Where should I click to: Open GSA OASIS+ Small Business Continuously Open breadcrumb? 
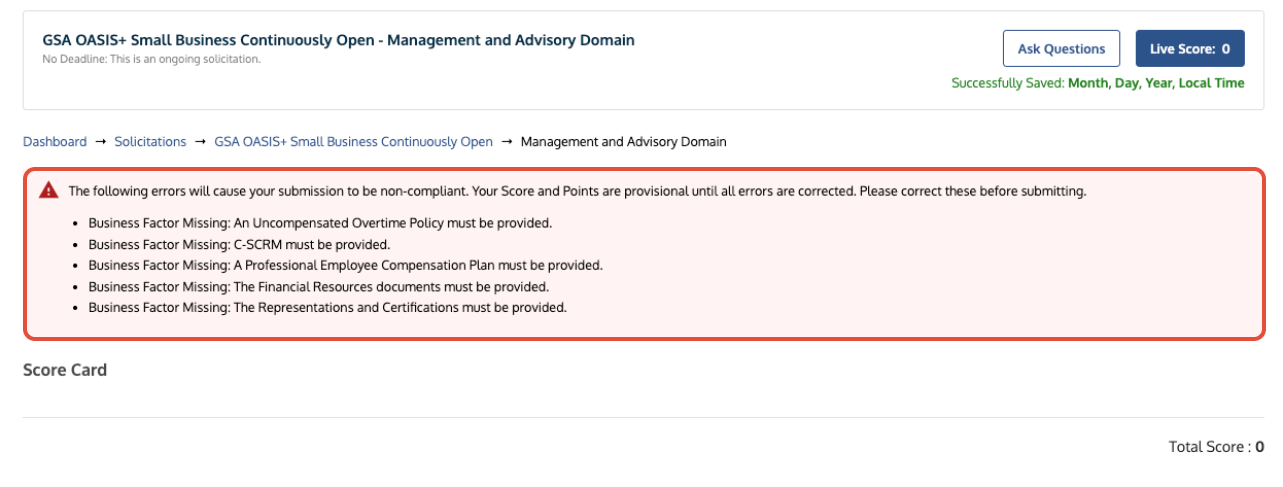tap(353, 142)
